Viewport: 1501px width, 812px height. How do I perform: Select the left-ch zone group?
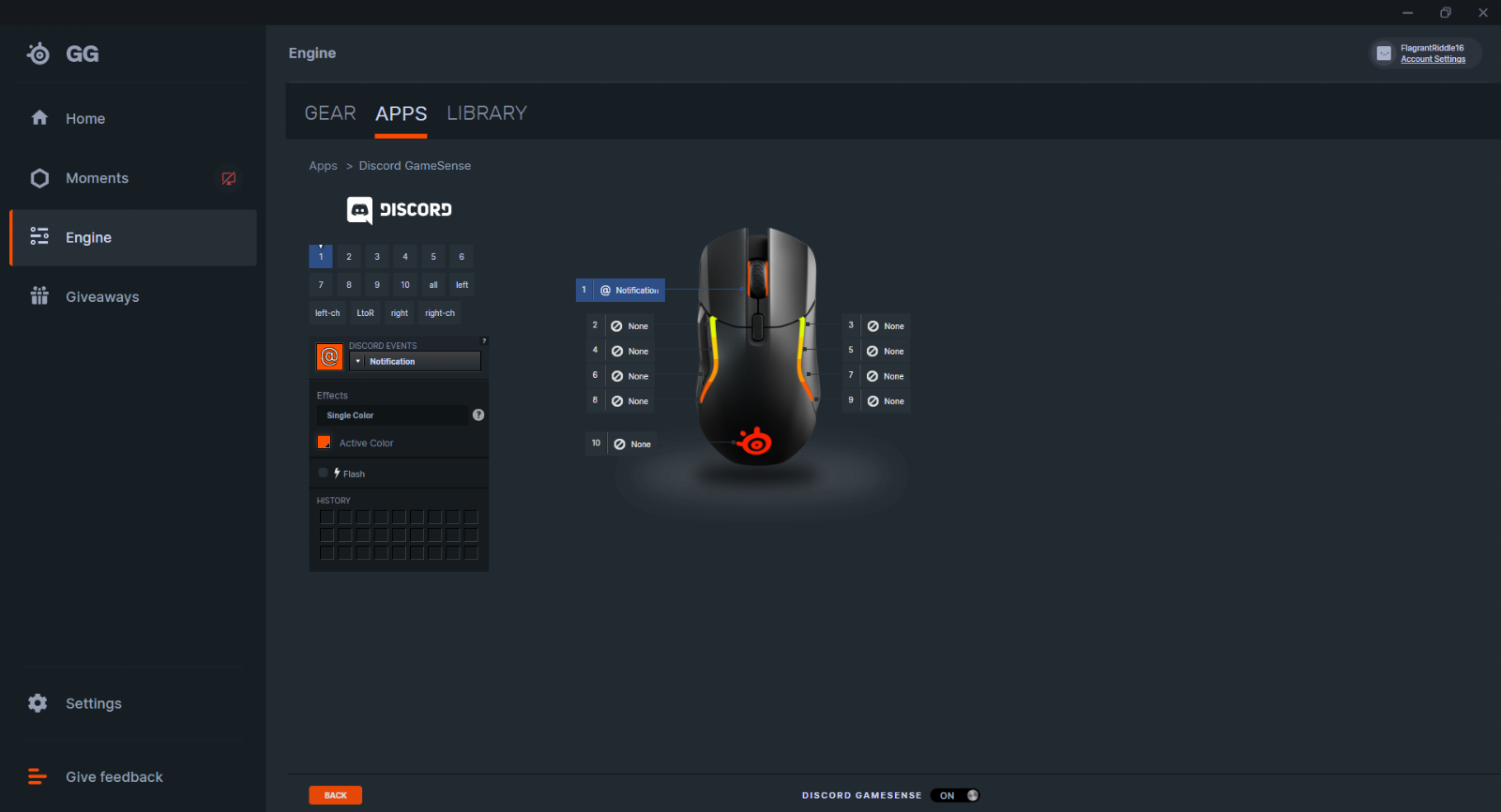click(327, 313)
